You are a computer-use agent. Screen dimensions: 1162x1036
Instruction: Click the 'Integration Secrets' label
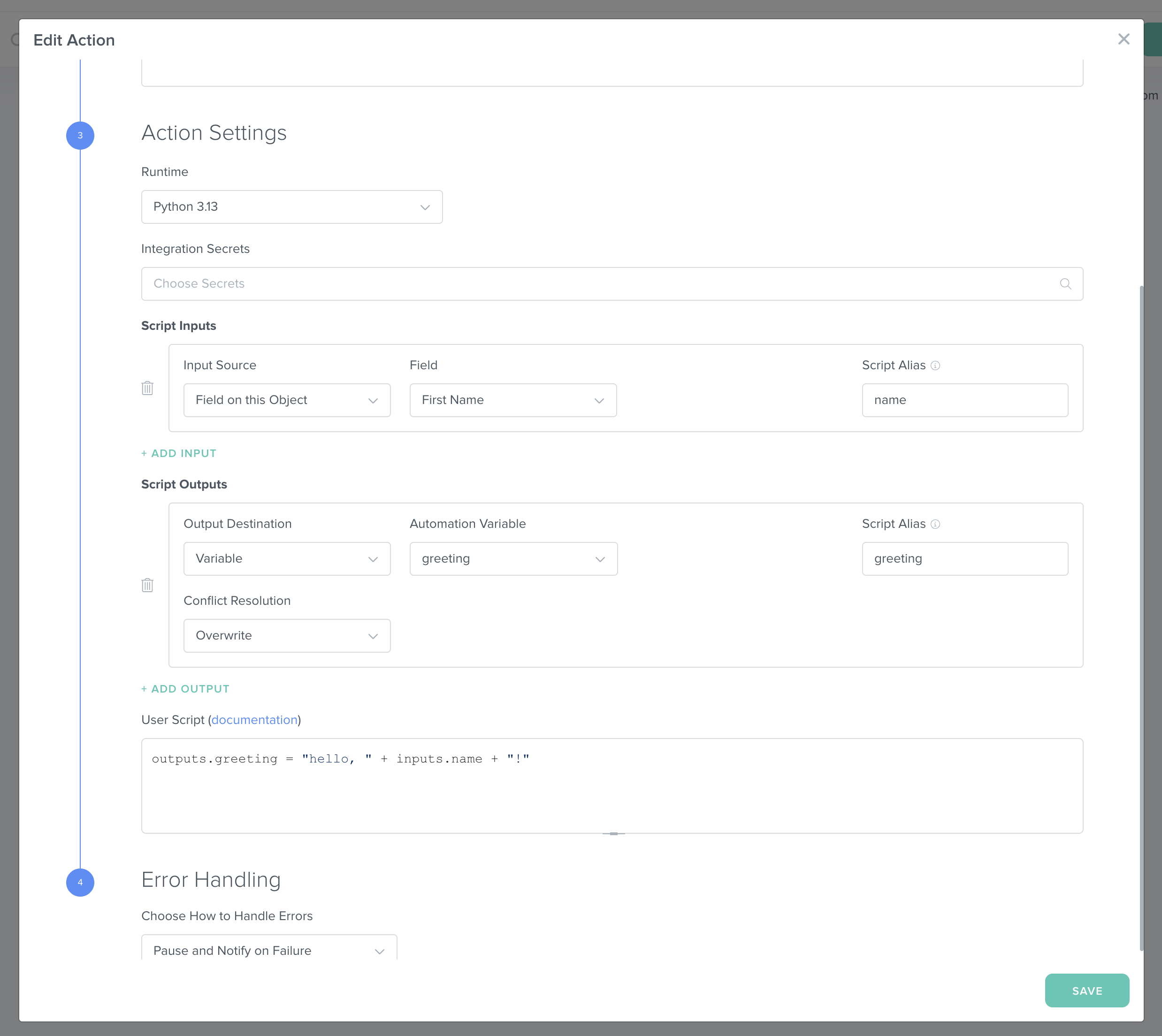tap(195, 249)
